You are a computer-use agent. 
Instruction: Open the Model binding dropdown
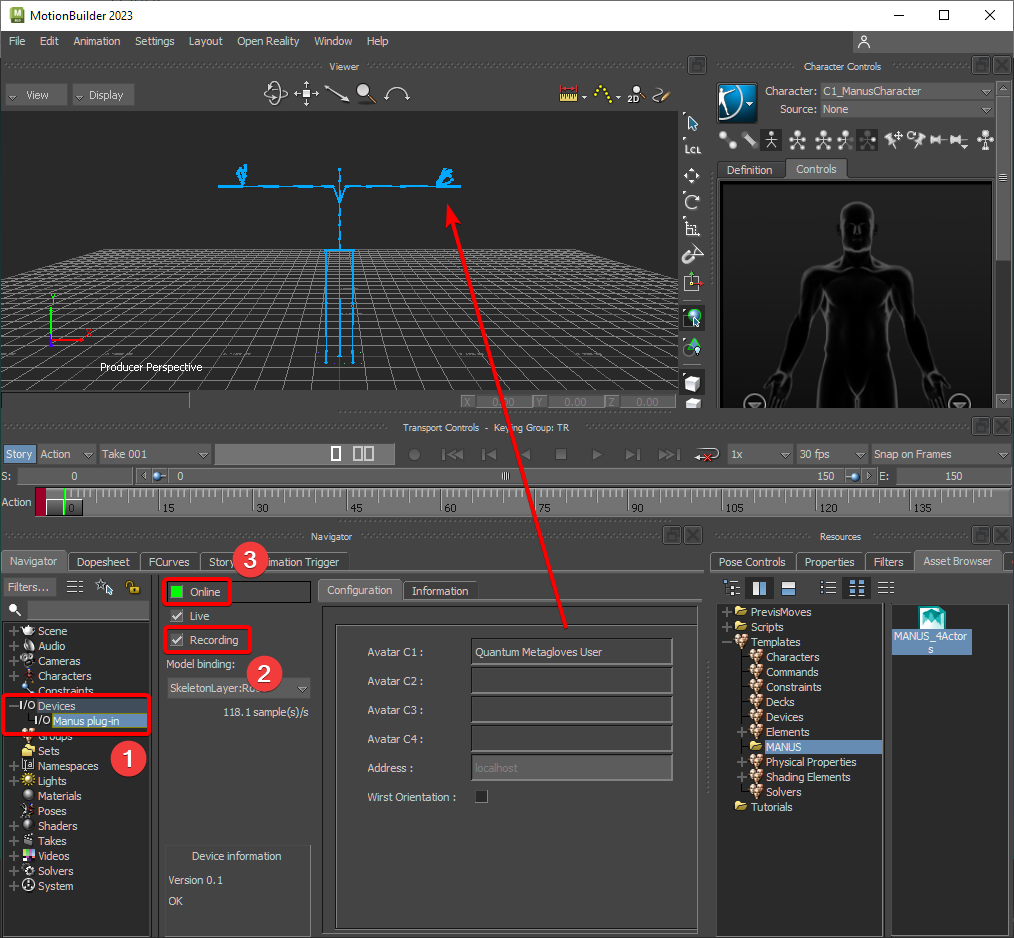coord(238,688)
